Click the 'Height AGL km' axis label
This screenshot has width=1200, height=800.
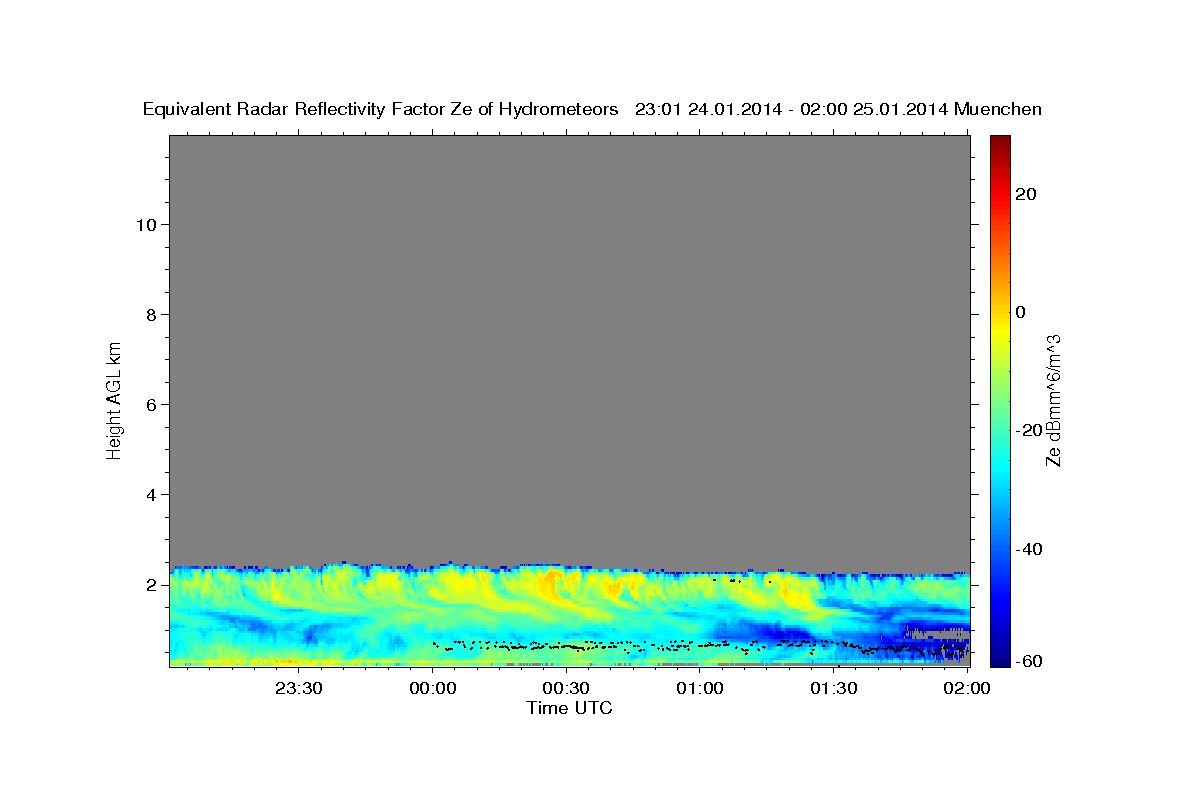point(115,399)
